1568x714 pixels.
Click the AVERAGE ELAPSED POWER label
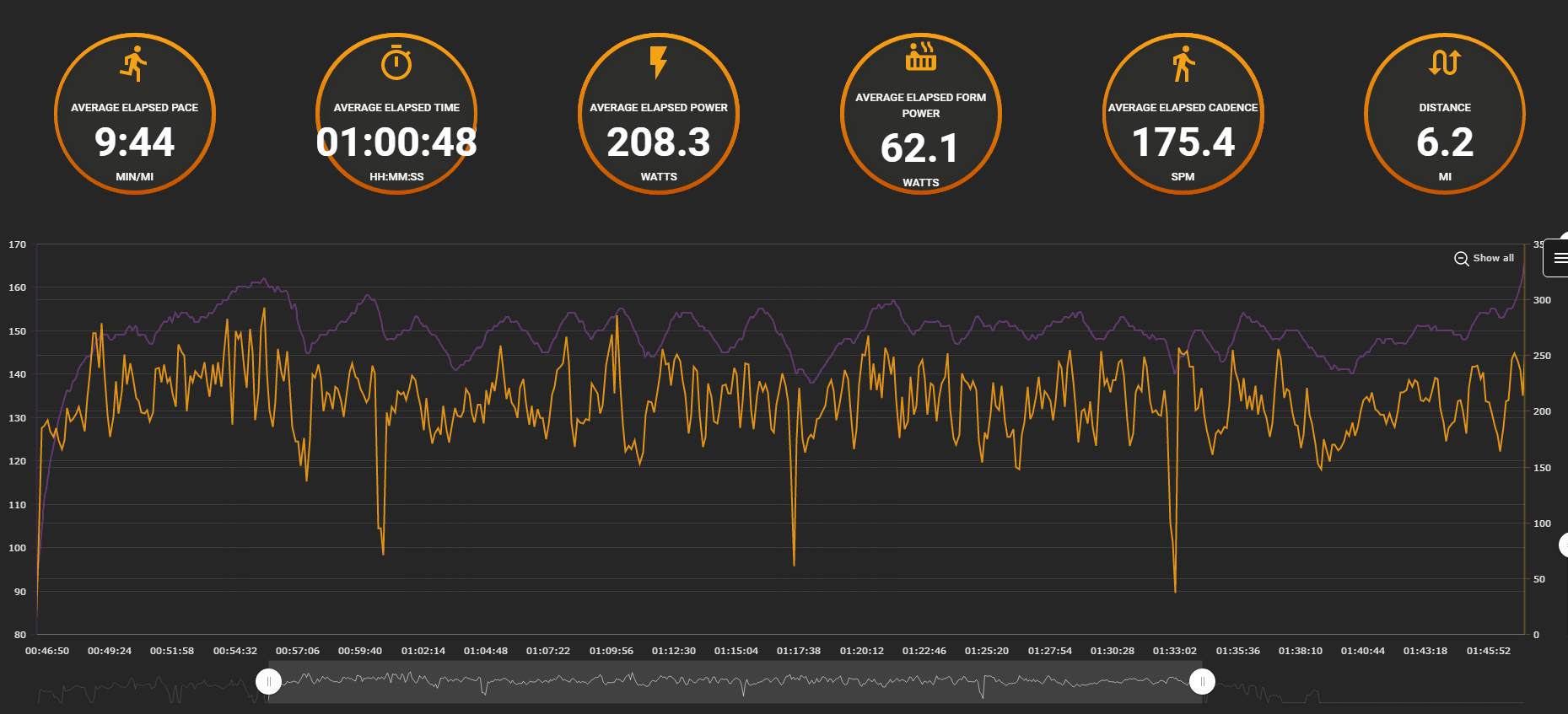tap(659, 108)
